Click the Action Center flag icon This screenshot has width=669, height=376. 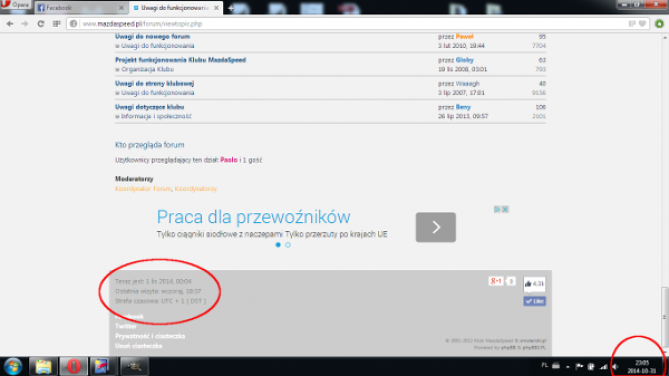(x=579, y=367)
